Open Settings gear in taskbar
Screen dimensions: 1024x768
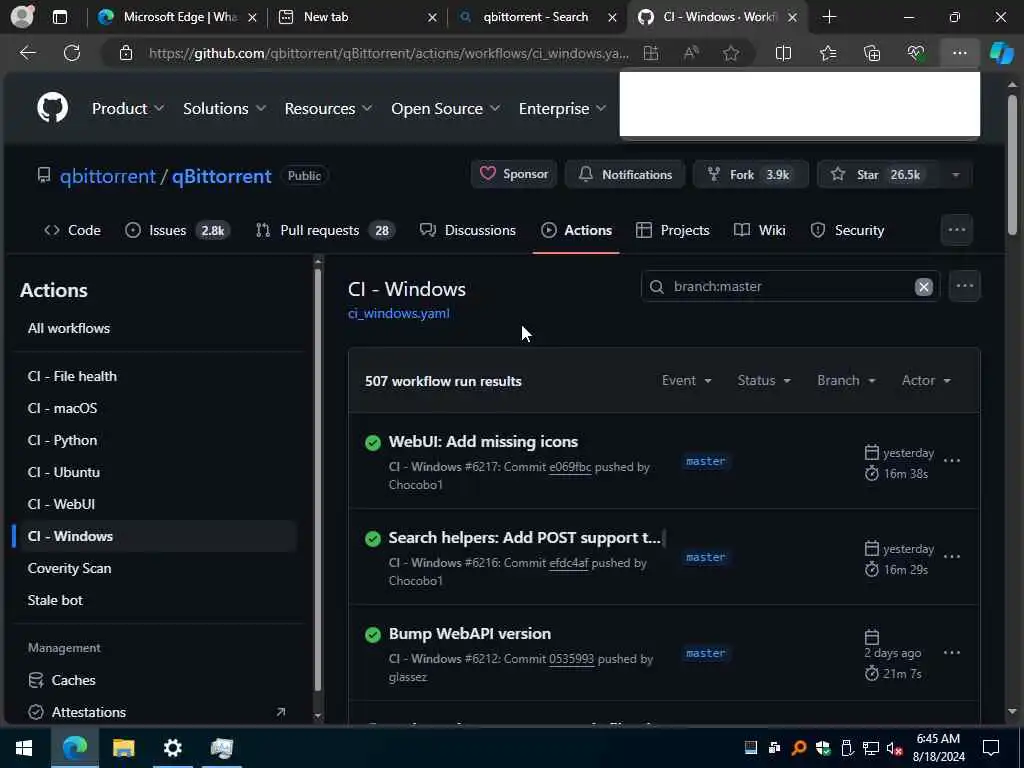(x=172, y=748)
